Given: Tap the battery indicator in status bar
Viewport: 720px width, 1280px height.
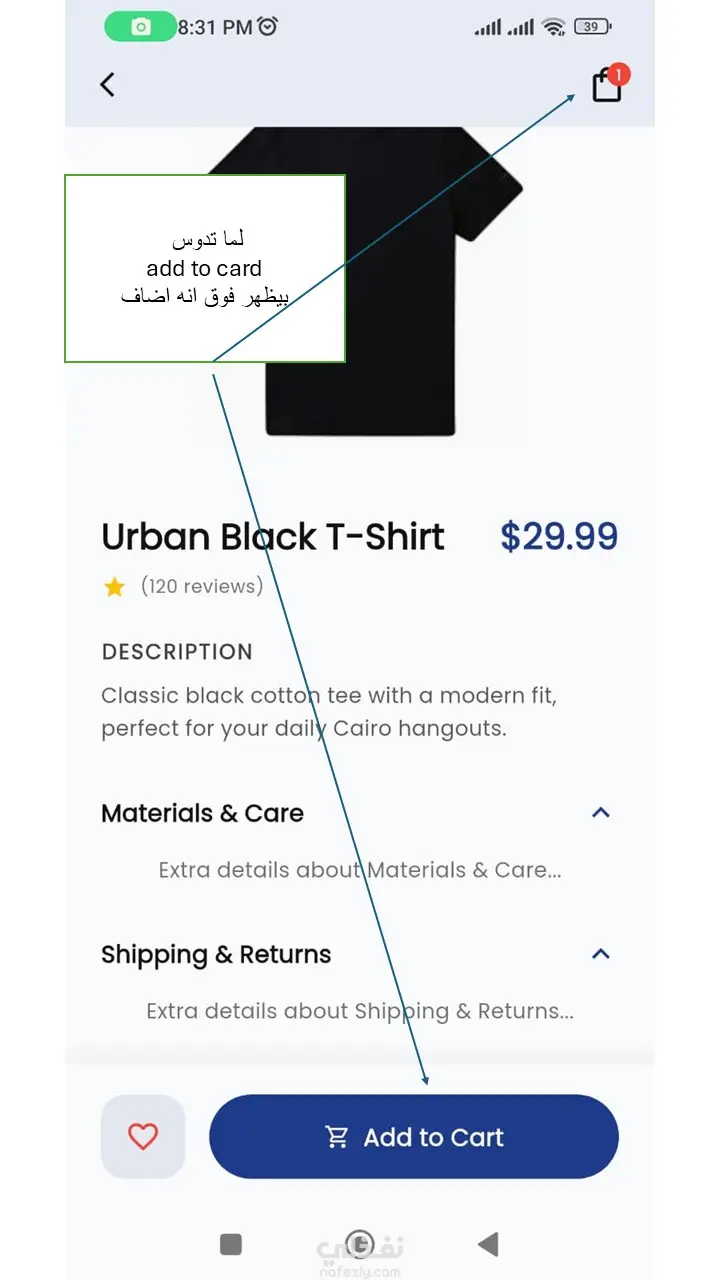Looking at the screenshot, I should click(593, 27).
